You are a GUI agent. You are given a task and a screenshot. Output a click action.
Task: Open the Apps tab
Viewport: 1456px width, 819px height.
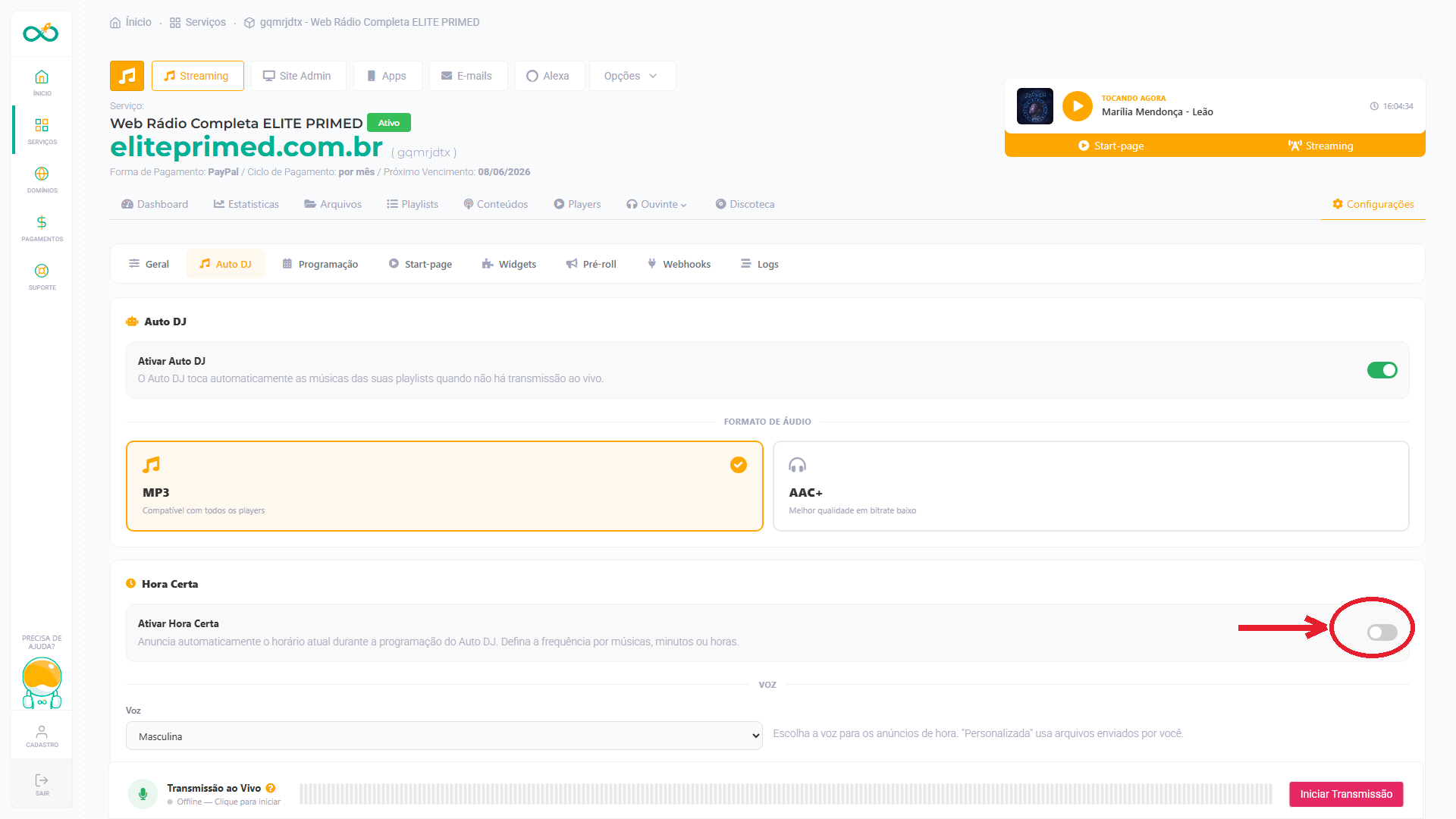[388, 76]
